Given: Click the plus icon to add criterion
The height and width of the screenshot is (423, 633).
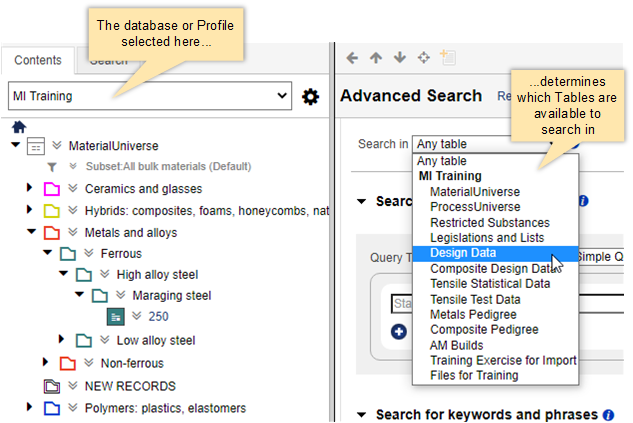Looking at the screenshot, I should click(x=399, y=331).
